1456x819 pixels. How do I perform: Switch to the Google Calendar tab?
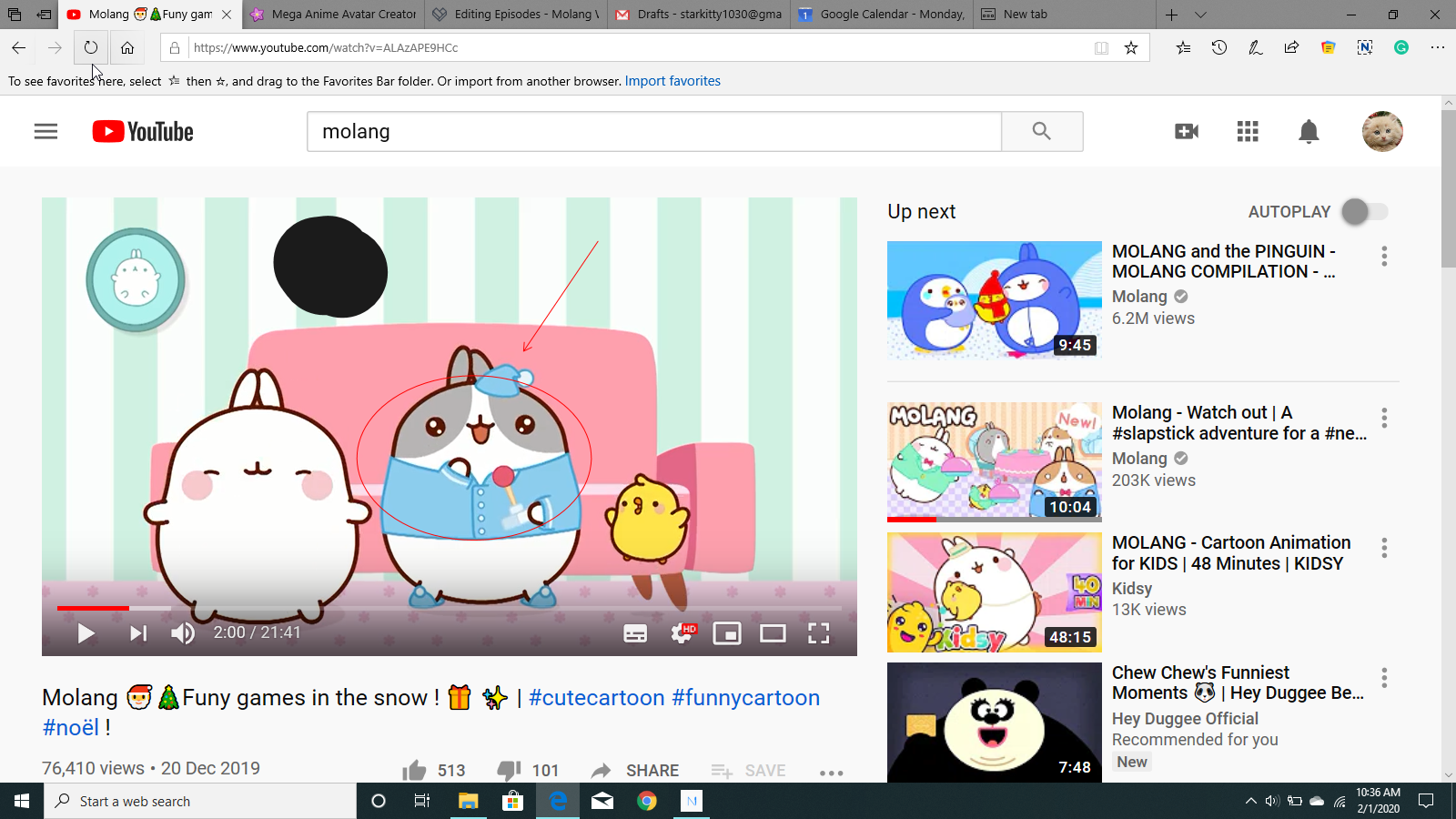click(x=882, y=14)
